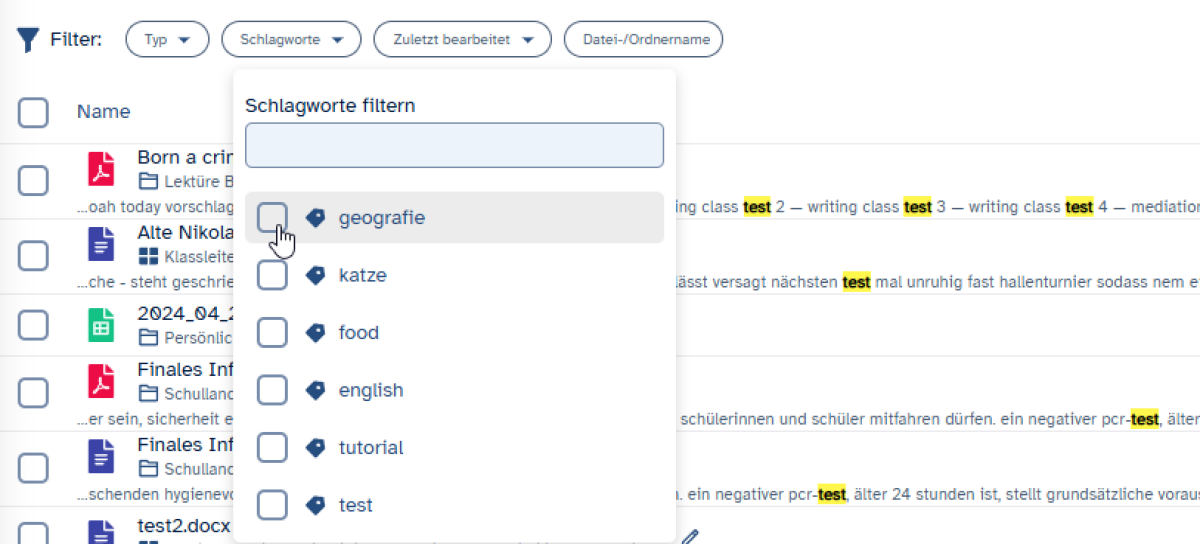
Task: Click the PDF icon beside Born a crime
Action: click(x=102, y=169)
